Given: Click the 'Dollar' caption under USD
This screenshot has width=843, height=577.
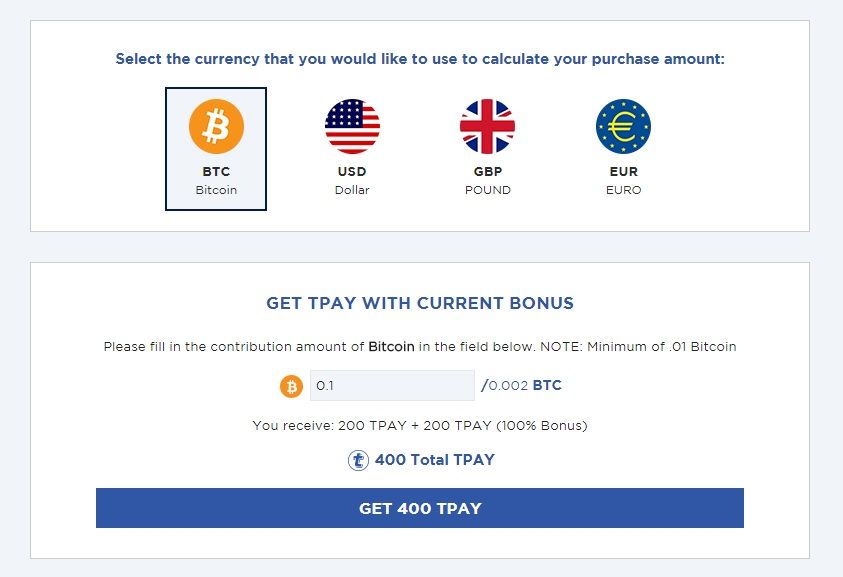Looking at the screenshot, I should [x=352, y=190].
